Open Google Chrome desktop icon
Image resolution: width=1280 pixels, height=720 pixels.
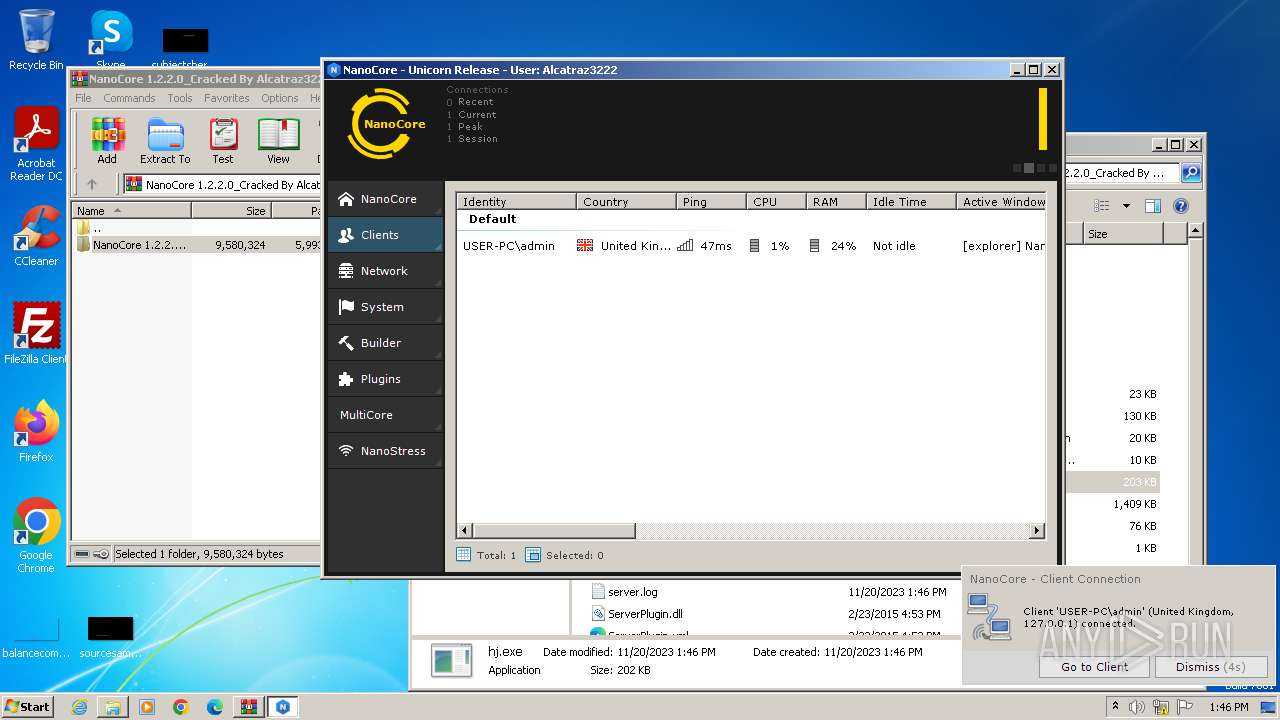[x=36, y=535]
